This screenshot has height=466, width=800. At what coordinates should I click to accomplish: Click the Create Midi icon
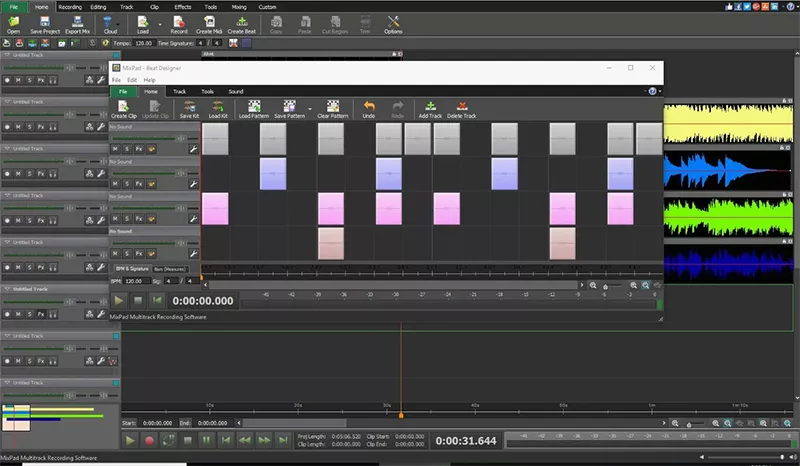click(209, 24)
